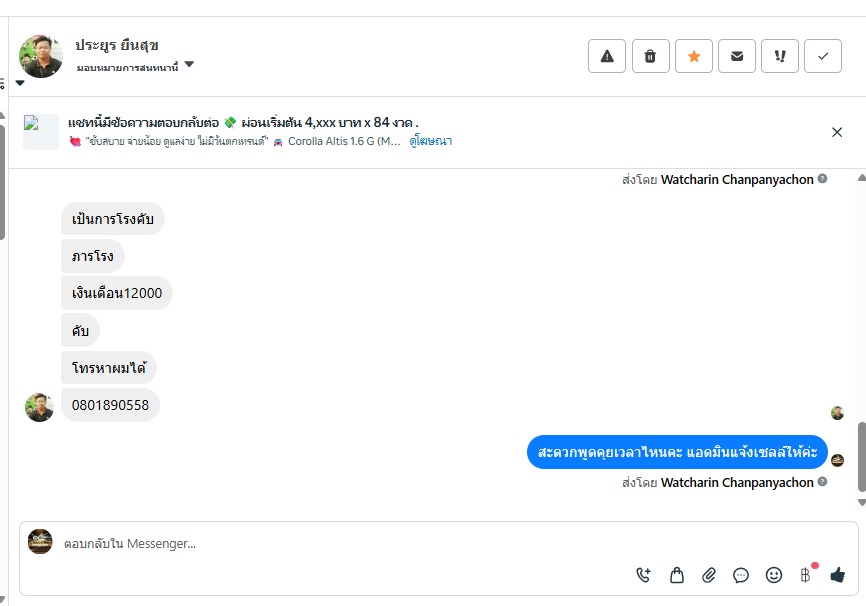The image size is (866, 606).
Task: Mark conversation as spam with warning icon
Action: [x=606, y=56]
